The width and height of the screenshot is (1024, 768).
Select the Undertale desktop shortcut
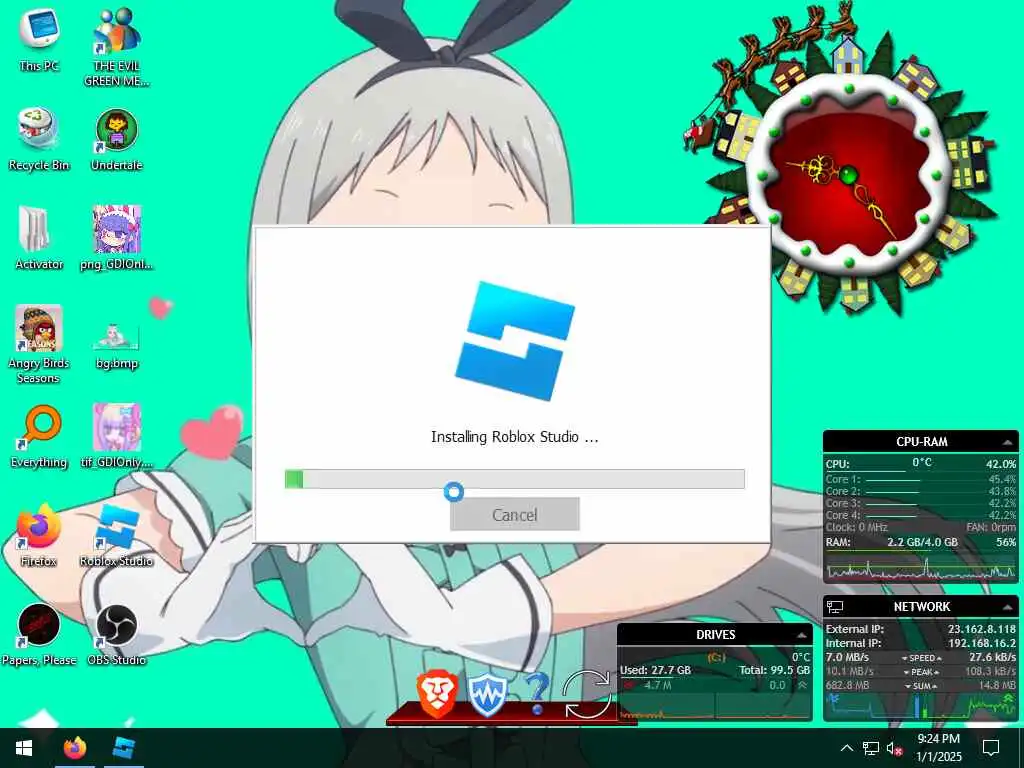(117, 140)
